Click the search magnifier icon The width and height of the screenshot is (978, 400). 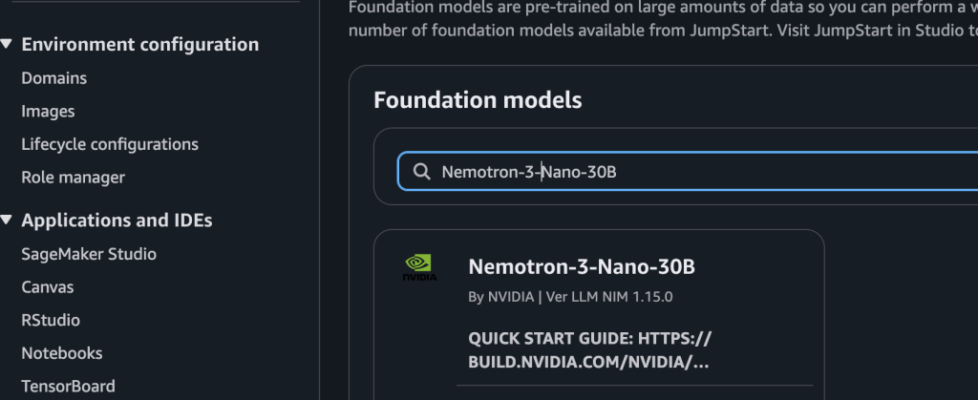[422, 172]
